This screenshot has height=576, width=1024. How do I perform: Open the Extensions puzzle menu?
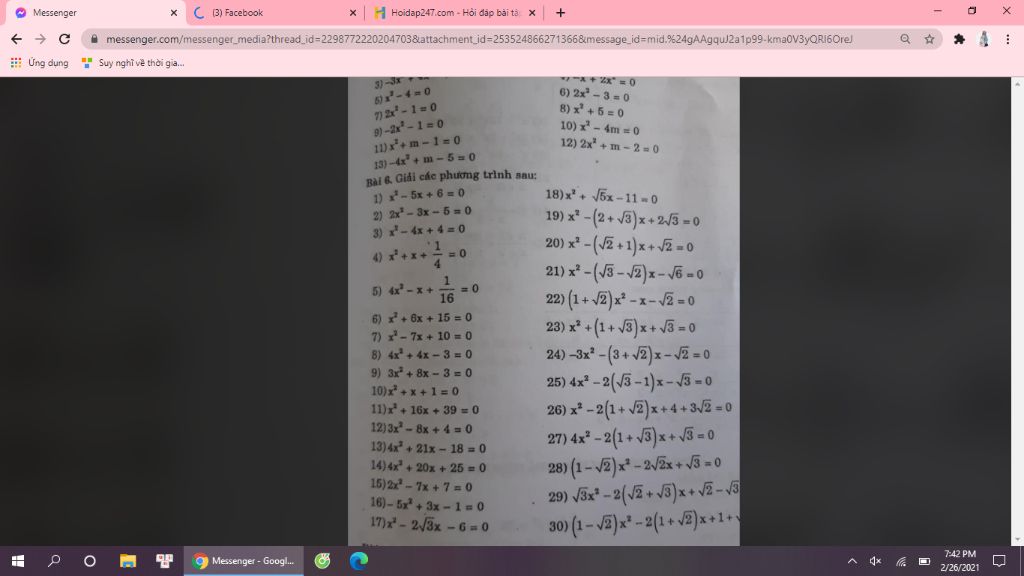point(959,39)
